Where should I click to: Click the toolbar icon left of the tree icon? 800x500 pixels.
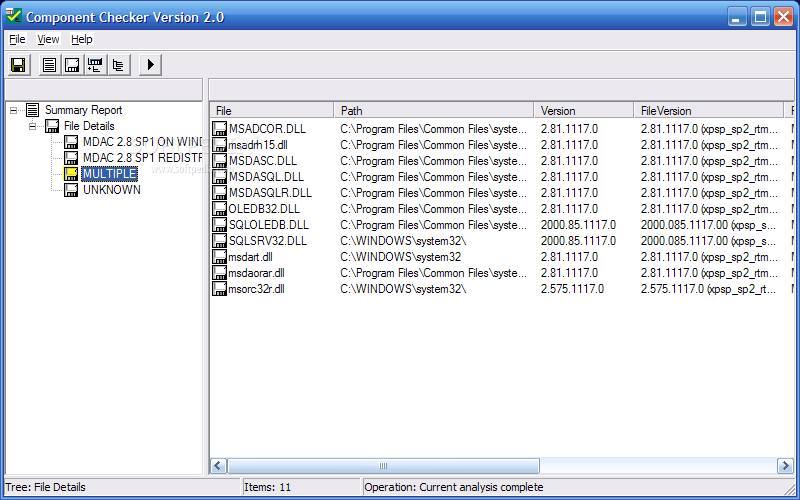(95, 65)
